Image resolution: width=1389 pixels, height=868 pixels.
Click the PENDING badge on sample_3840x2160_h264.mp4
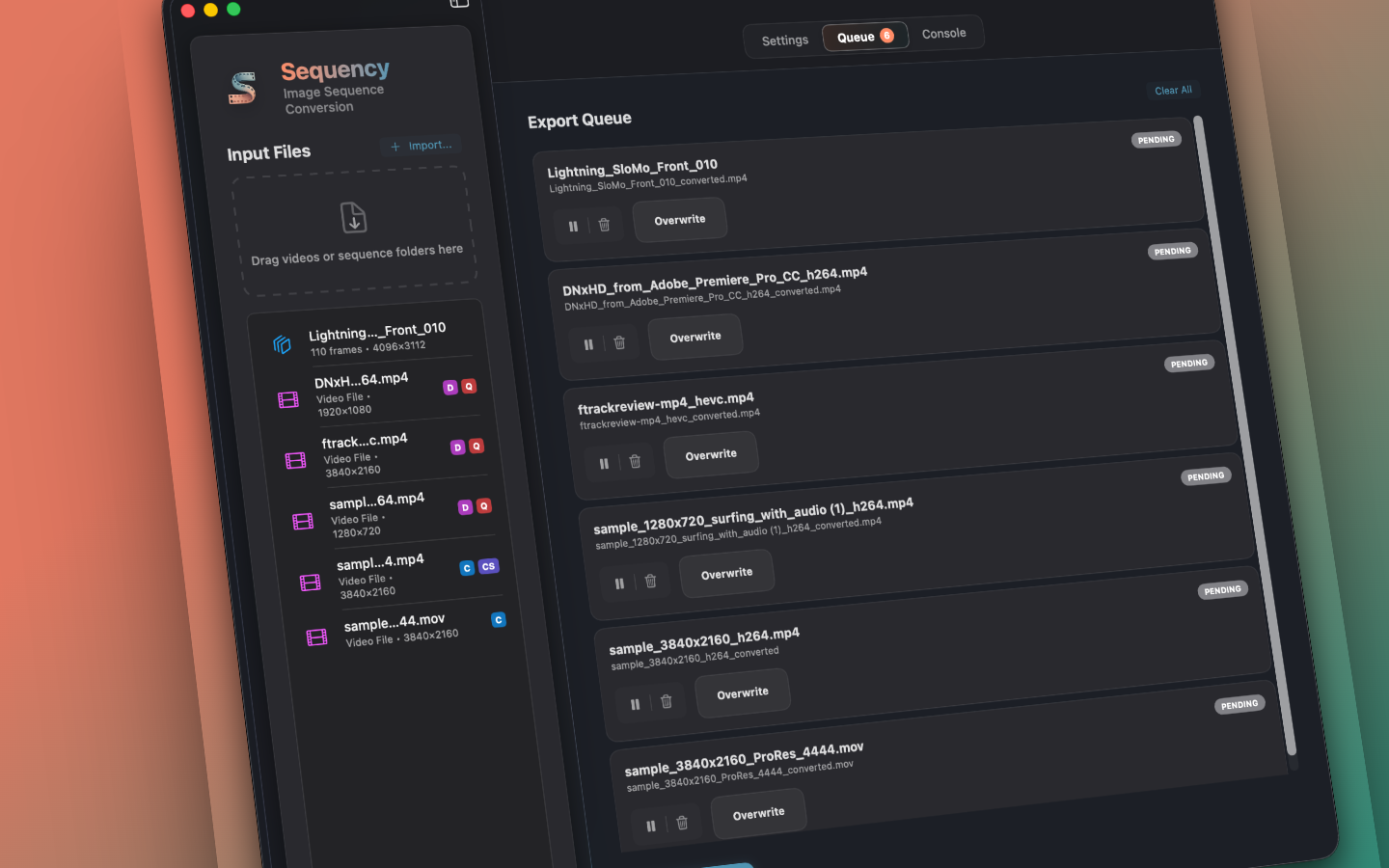tap(1222, 589)
